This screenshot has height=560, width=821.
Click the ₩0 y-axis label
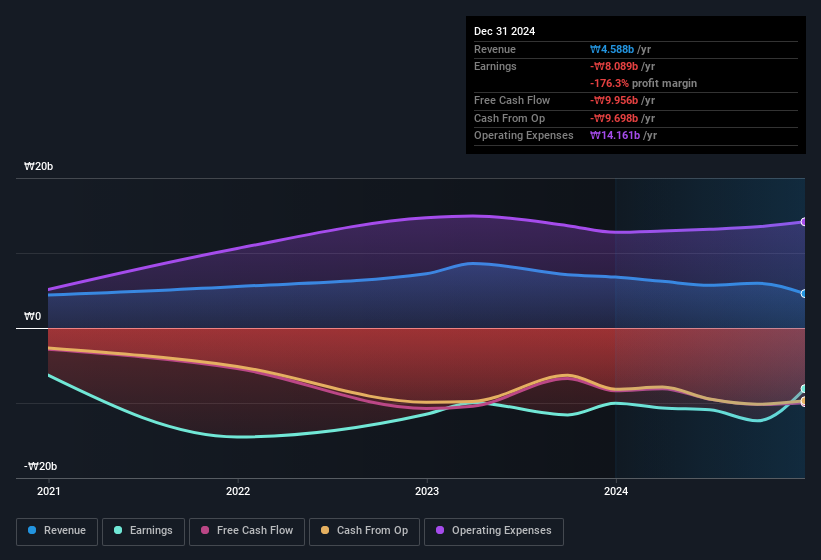pos(32,316)
